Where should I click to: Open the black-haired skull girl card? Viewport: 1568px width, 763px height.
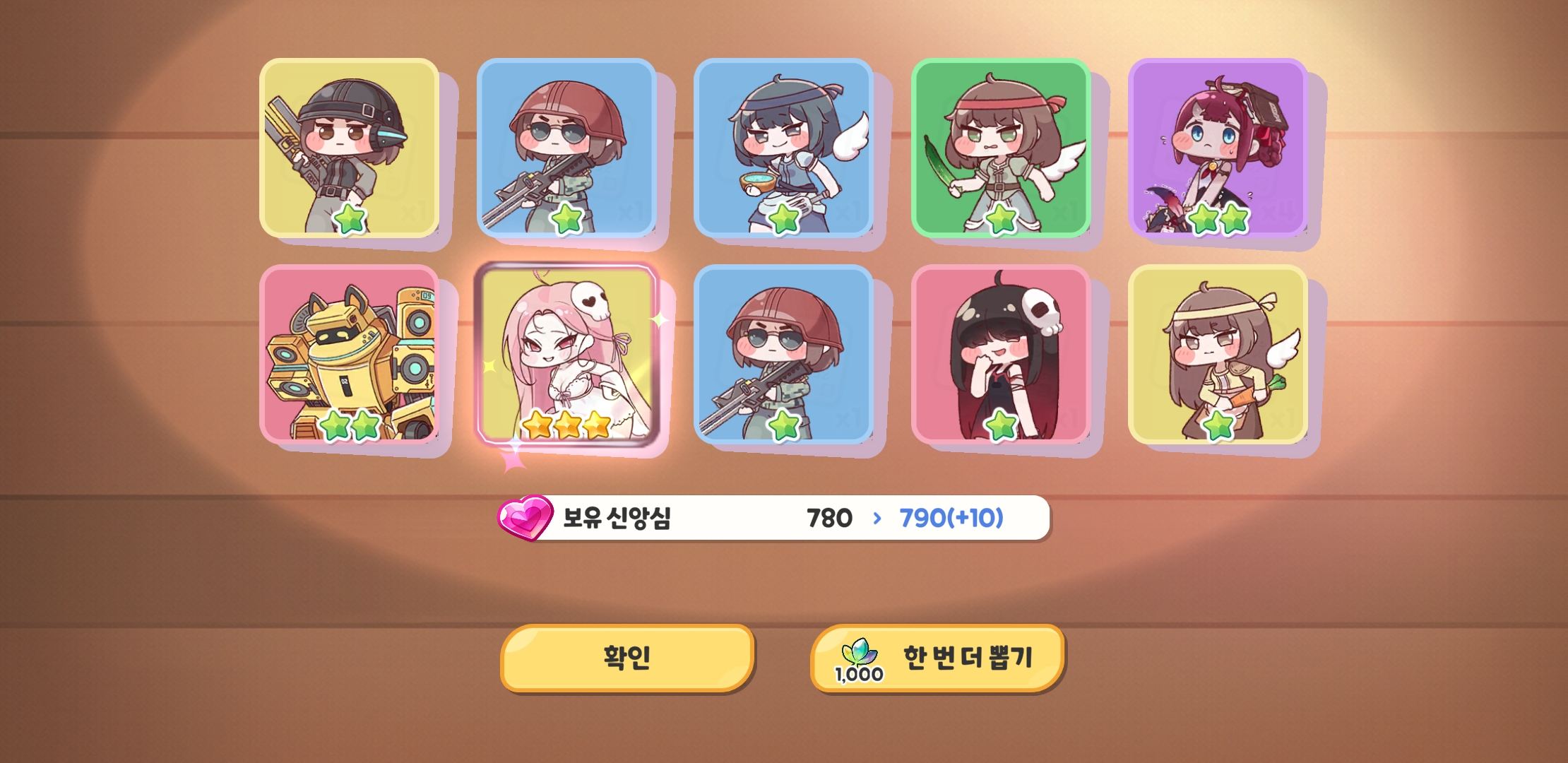tap(1001, 355)
